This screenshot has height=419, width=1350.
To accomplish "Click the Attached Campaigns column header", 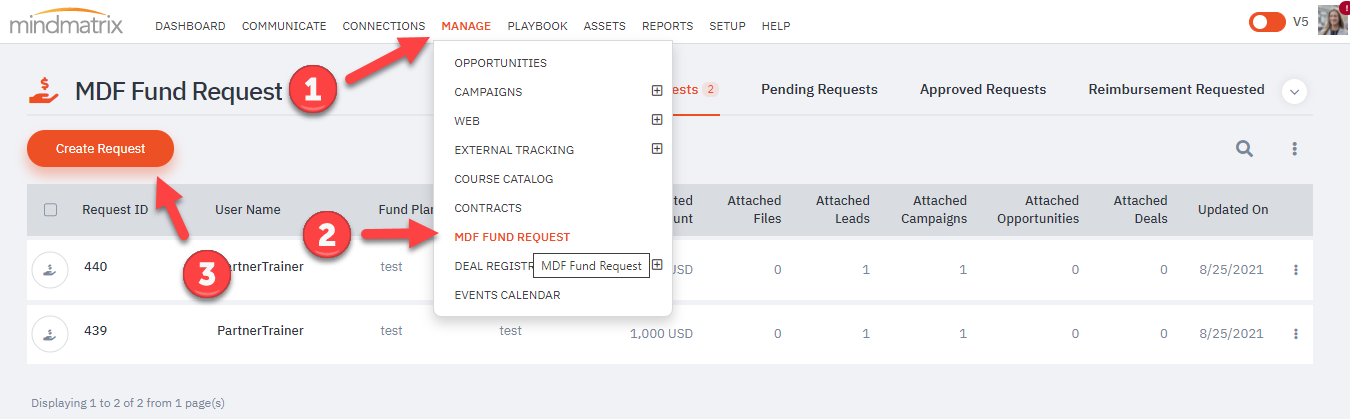I will click(x=933, y=210).
